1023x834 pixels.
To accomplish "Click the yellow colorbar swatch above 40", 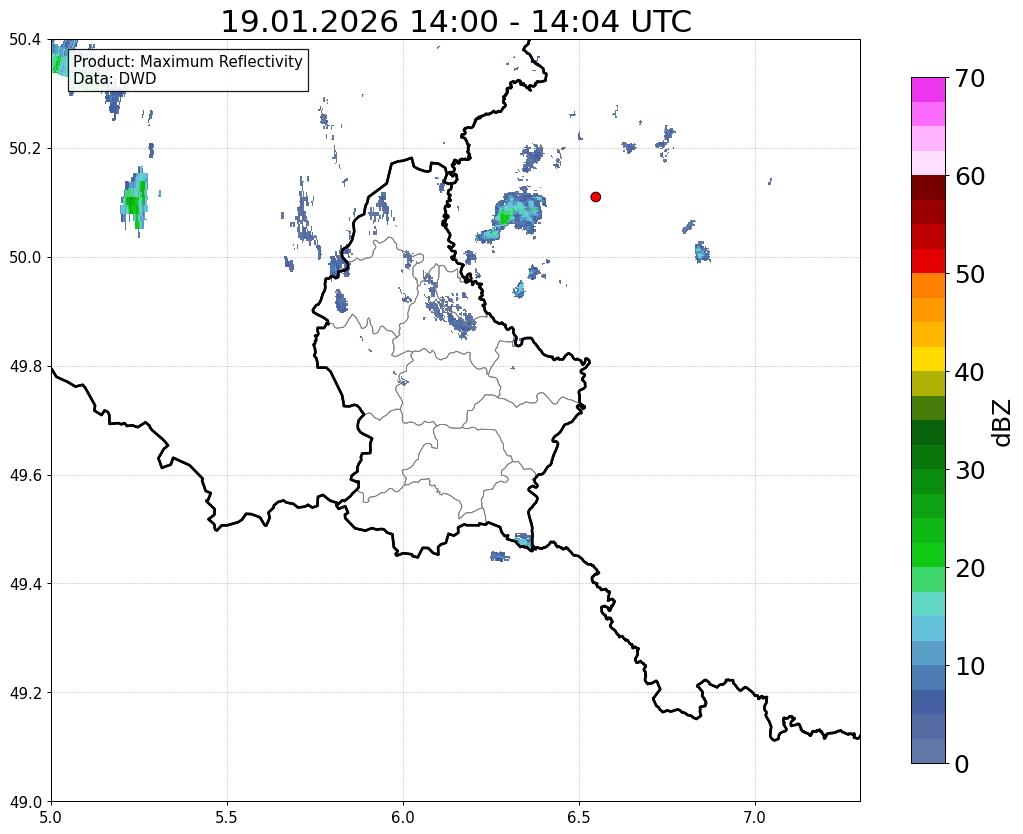I will [928, 359].
